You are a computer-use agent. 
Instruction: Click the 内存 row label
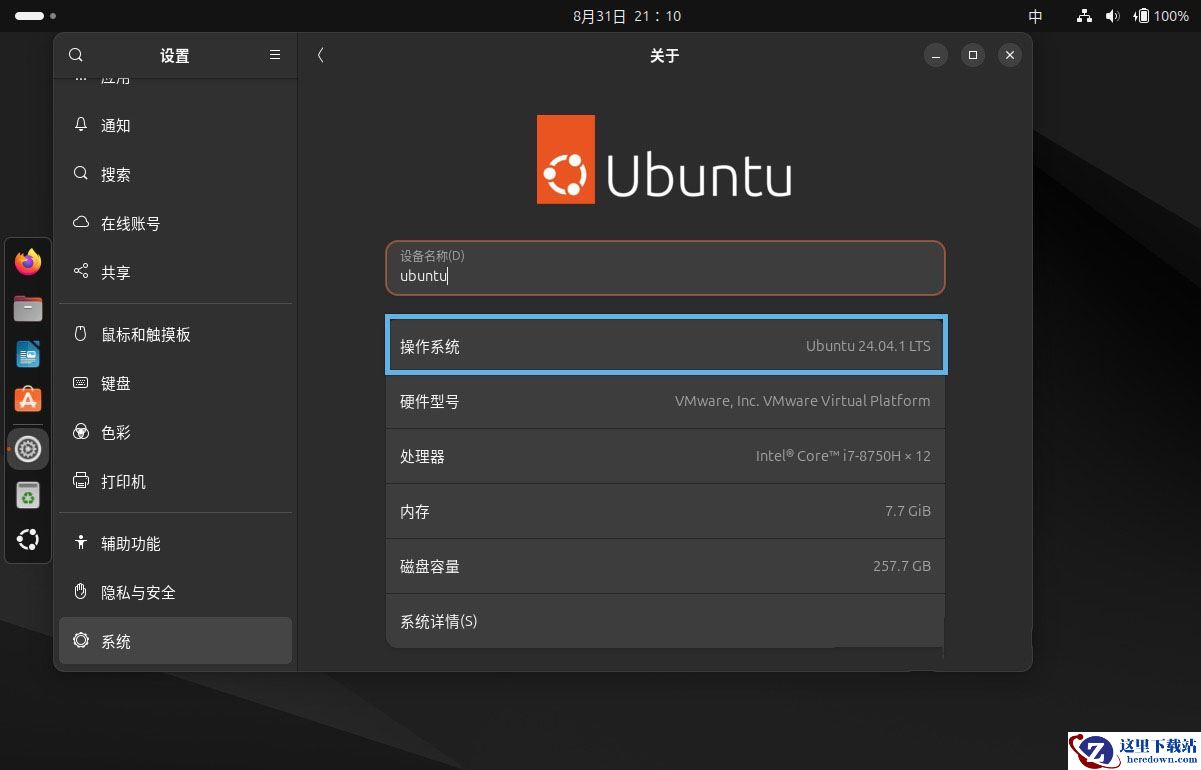415,511
